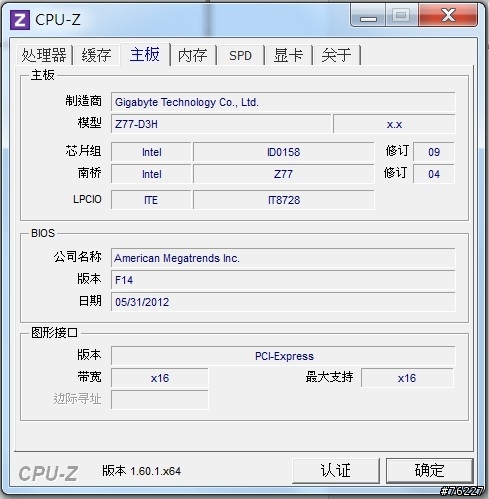Switch to the 显卡 tab
Viewport: 489px width, 499px height.
click(x=288, y=55)
